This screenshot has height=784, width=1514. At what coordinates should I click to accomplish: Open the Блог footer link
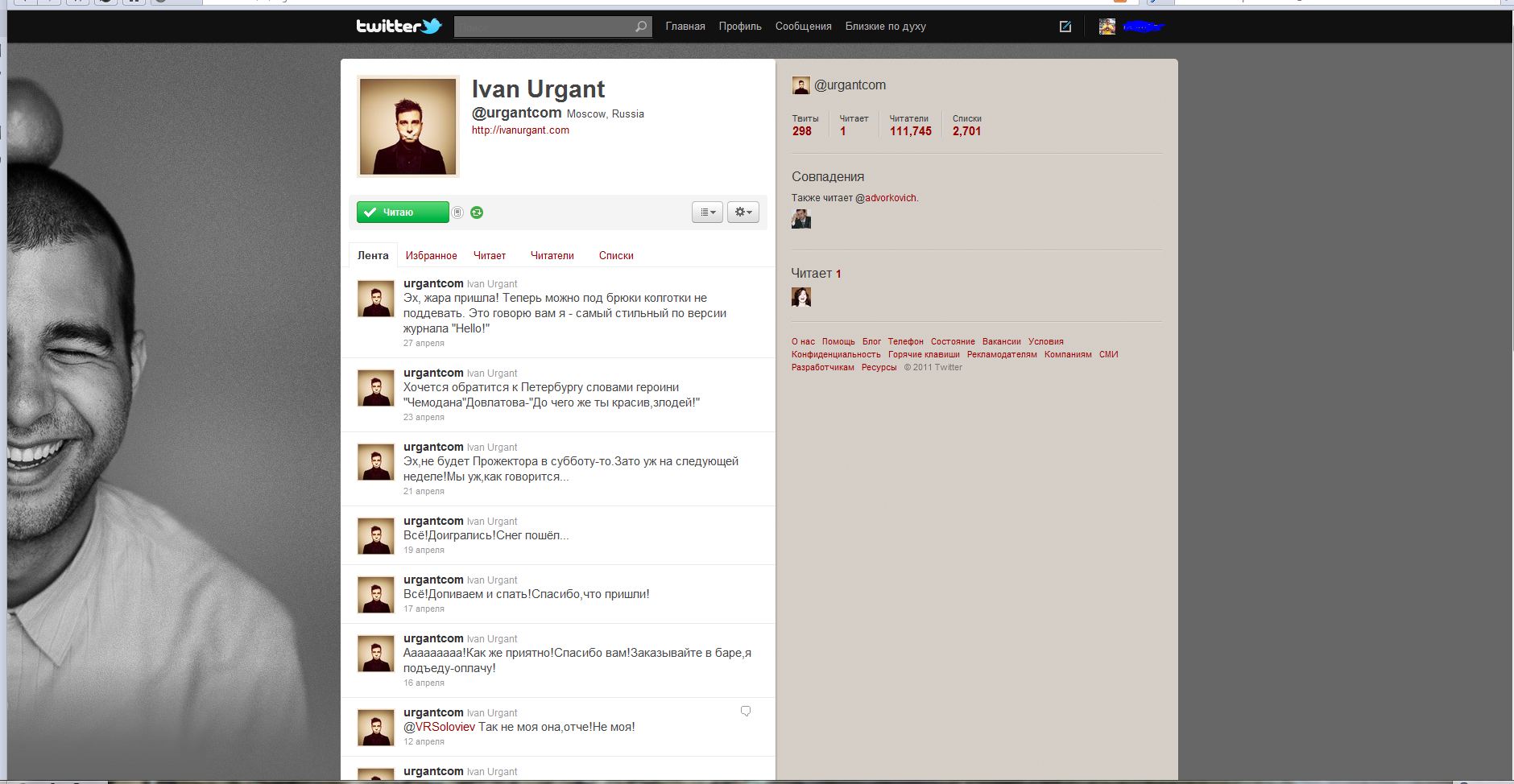pyautogui.click(x=871, y=341)
